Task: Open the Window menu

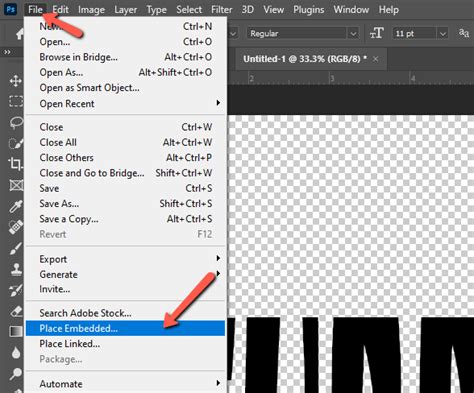Action: click(x=351, y=10)
